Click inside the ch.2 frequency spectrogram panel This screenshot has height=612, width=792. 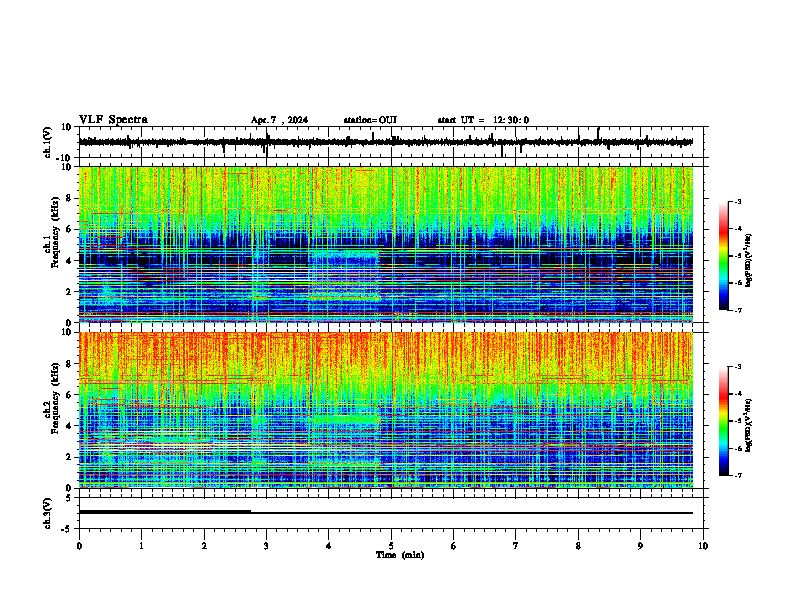pos(386,410)
